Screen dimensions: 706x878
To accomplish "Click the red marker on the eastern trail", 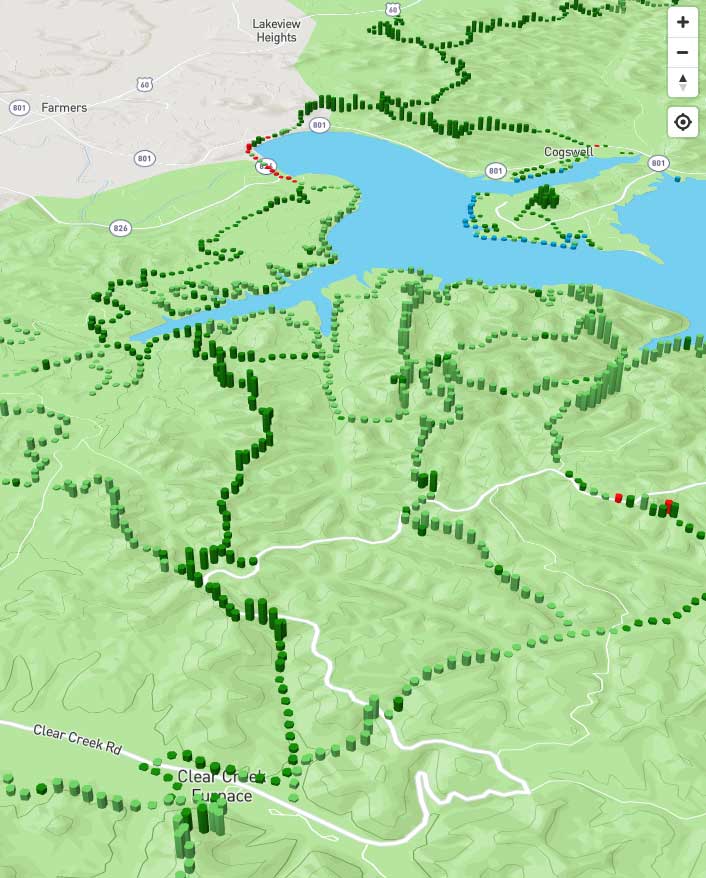I will pyautogui.click(x=618, y=497).
